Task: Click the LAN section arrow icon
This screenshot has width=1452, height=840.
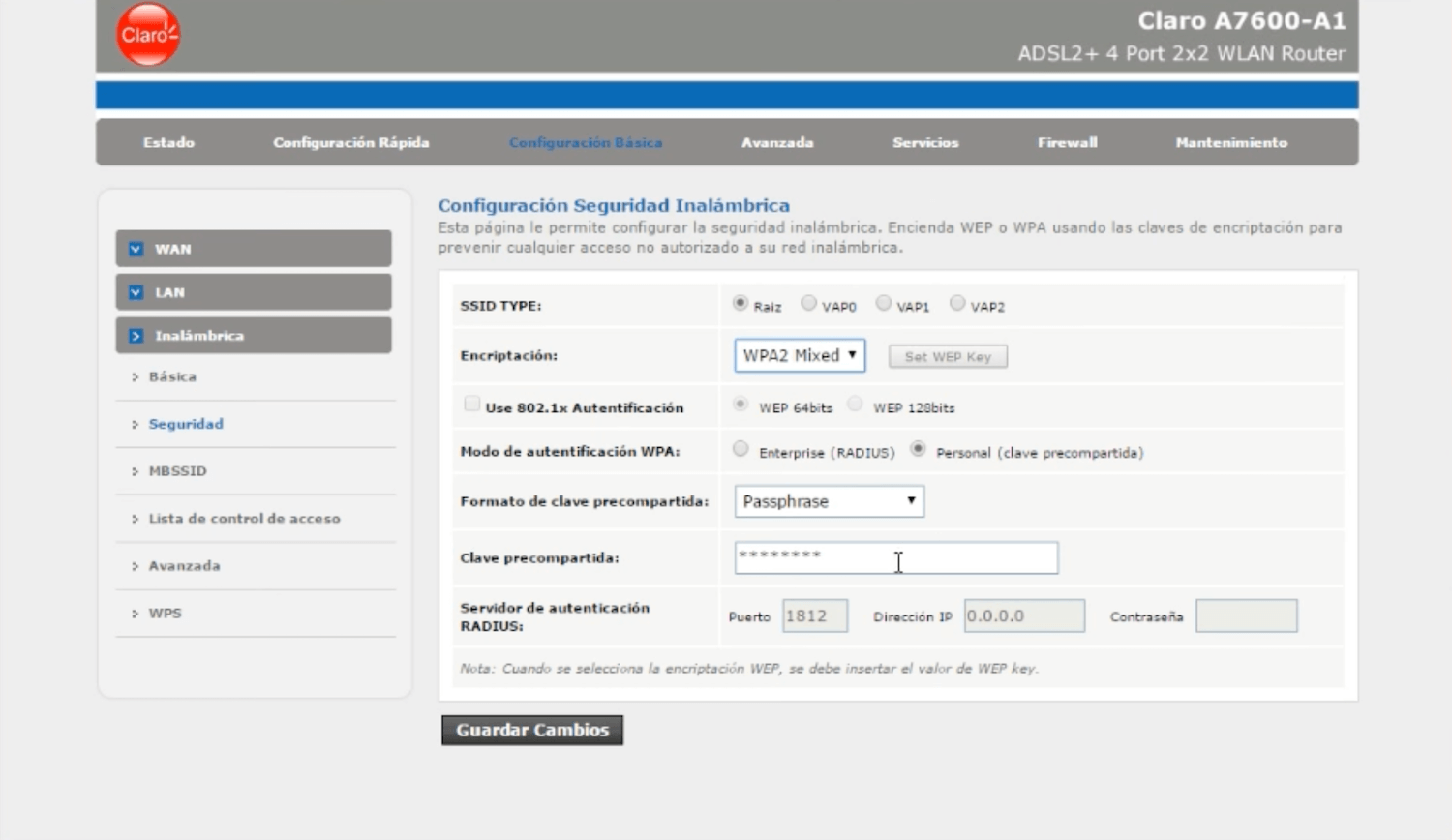Action: 136,292
